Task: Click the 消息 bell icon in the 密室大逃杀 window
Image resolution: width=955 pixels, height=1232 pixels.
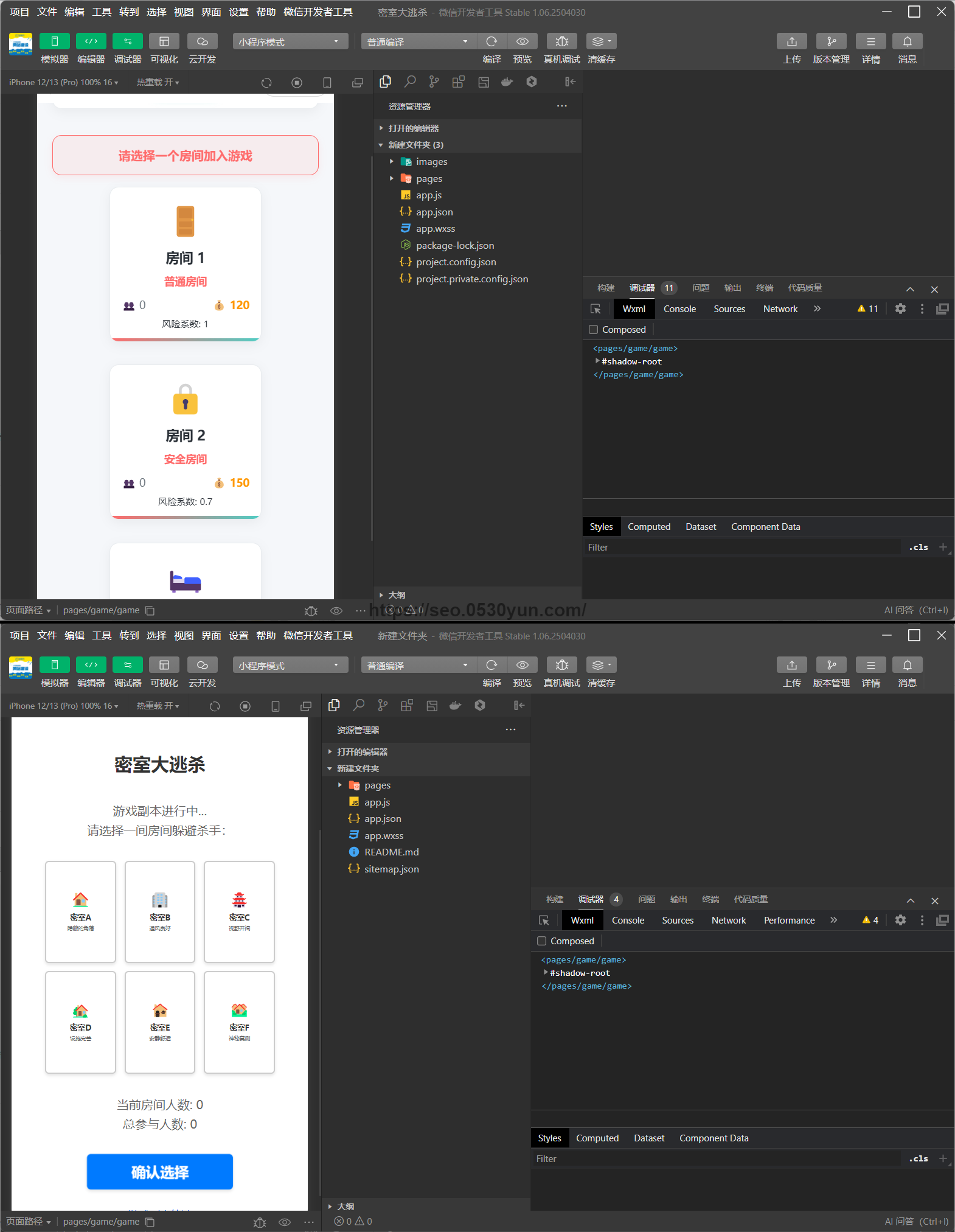Action: [x=907, y=41]
